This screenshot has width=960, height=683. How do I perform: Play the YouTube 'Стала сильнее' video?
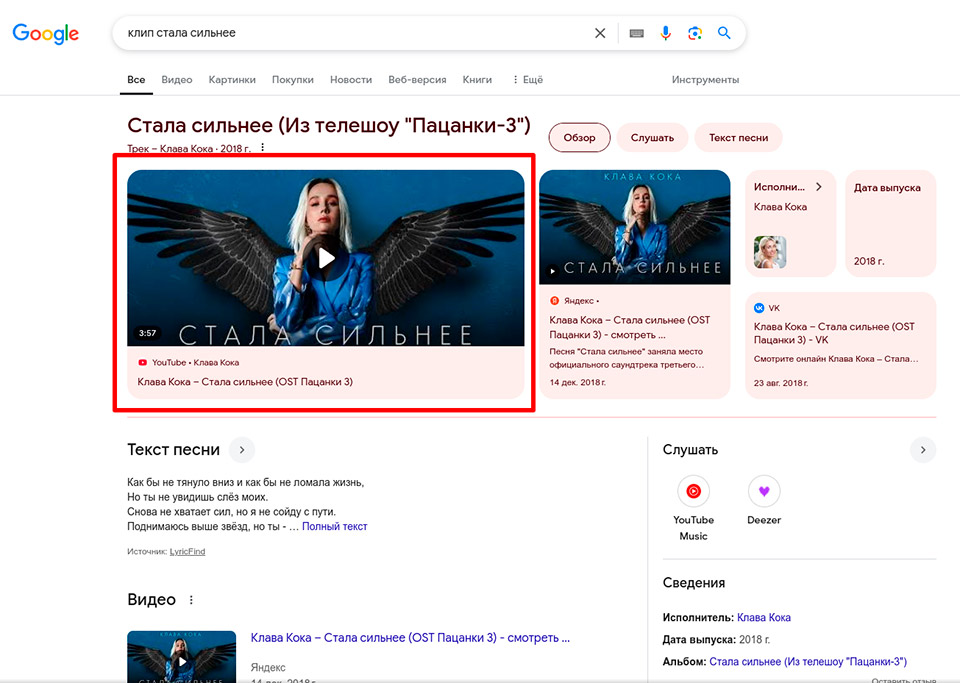(326, 258)
